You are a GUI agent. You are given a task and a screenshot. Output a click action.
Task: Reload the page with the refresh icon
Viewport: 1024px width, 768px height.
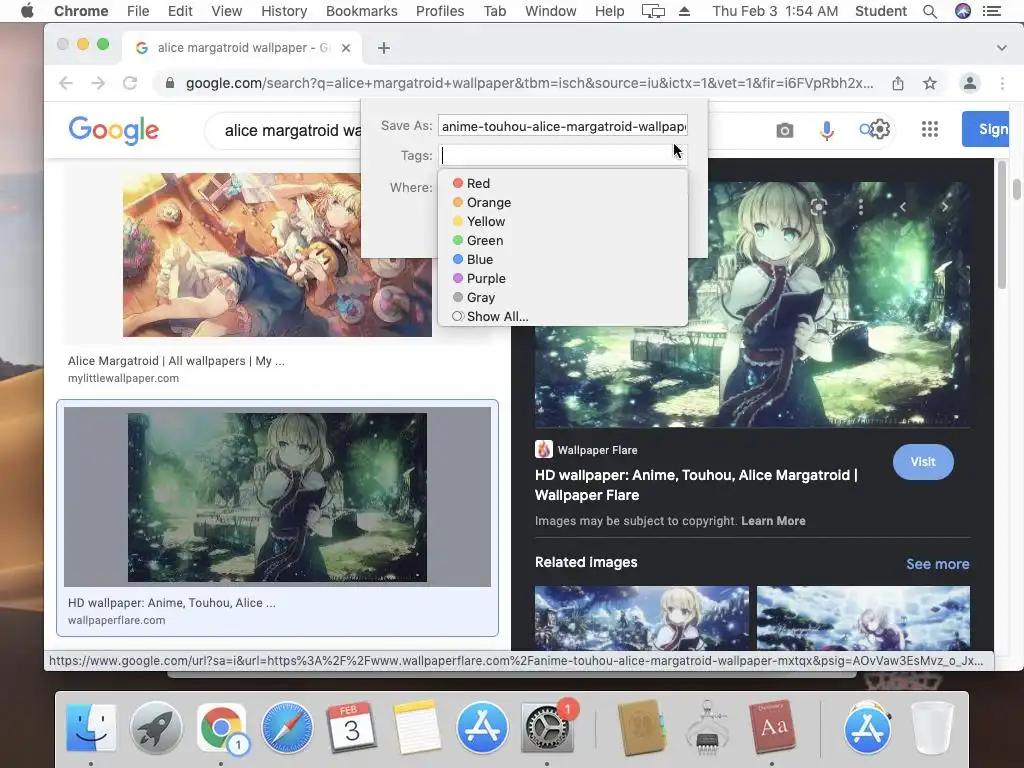click(130, 83)
